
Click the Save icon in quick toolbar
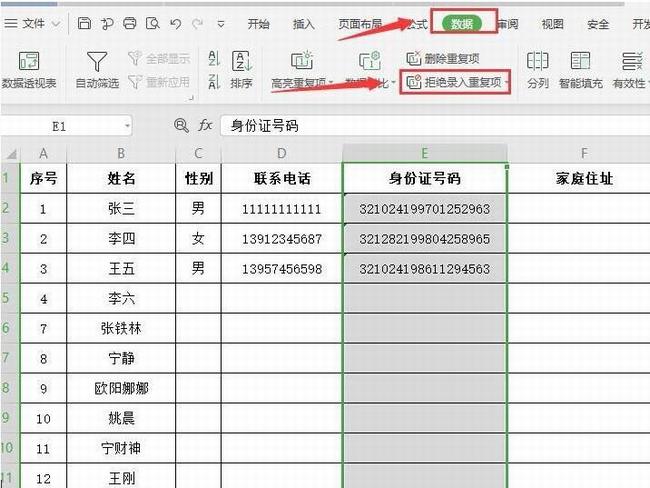click(85, 23)
